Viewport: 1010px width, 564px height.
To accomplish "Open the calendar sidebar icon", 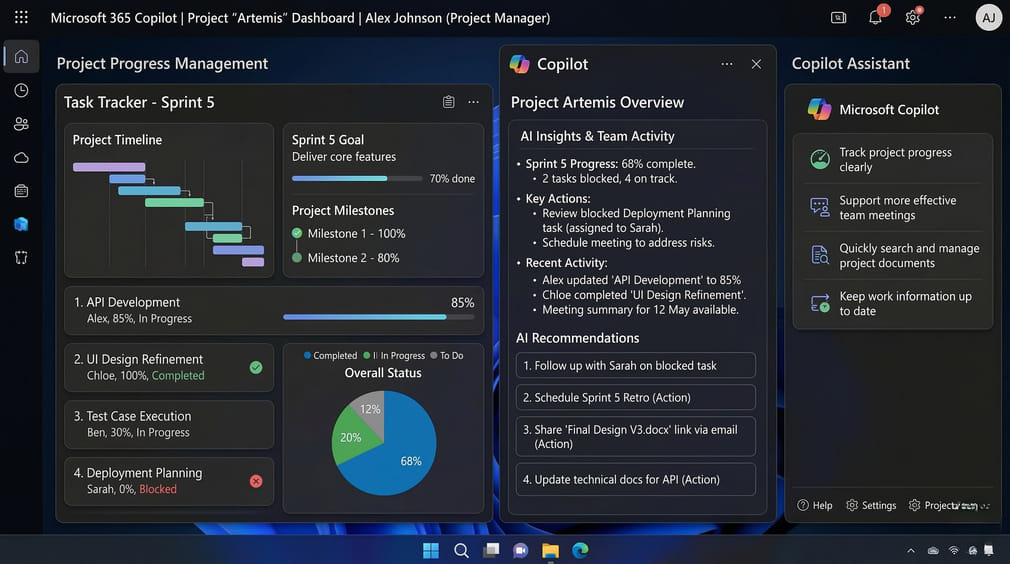I will [x=21, y=191].
